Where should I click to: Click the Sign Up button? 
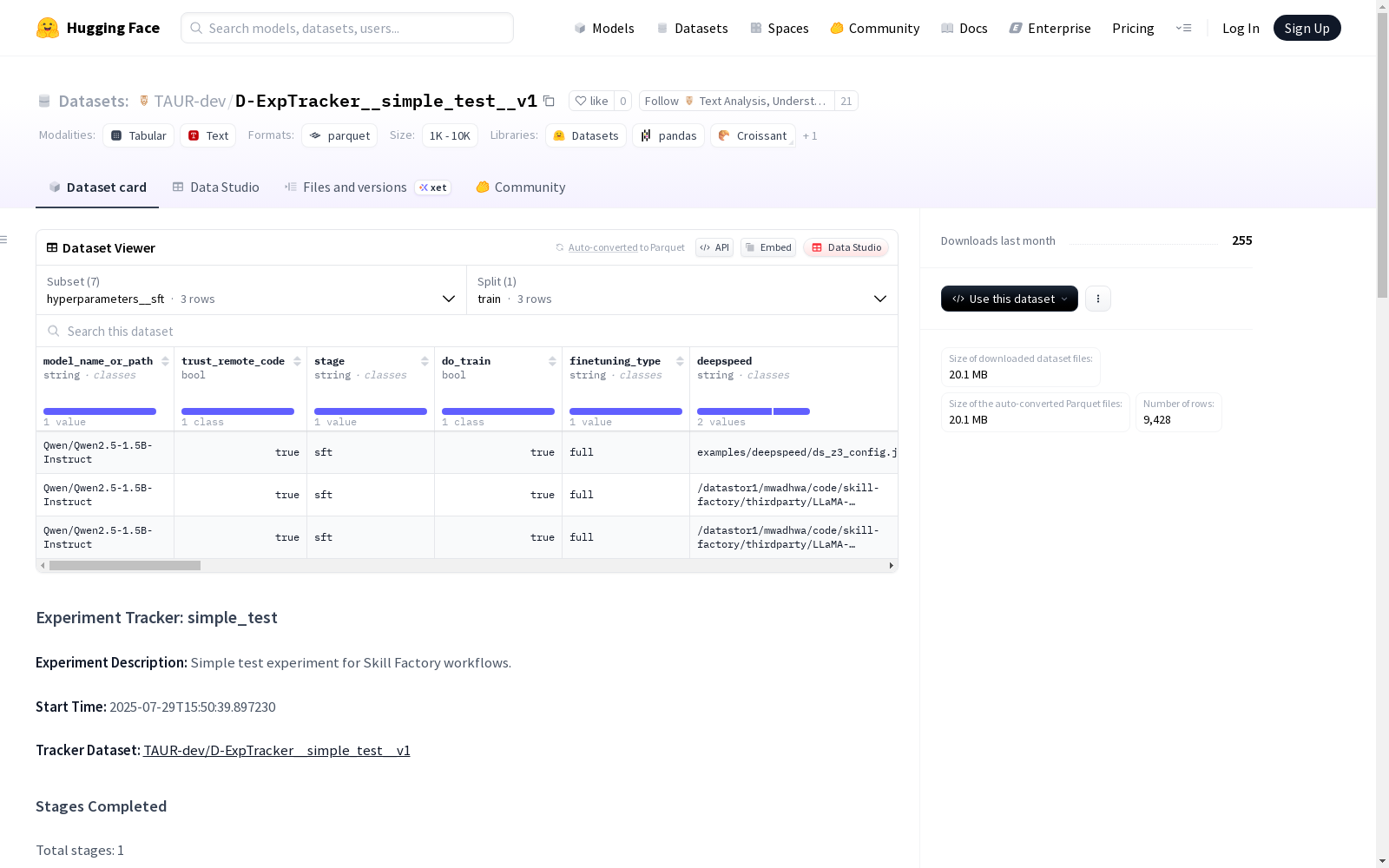tap(1307, 28)
